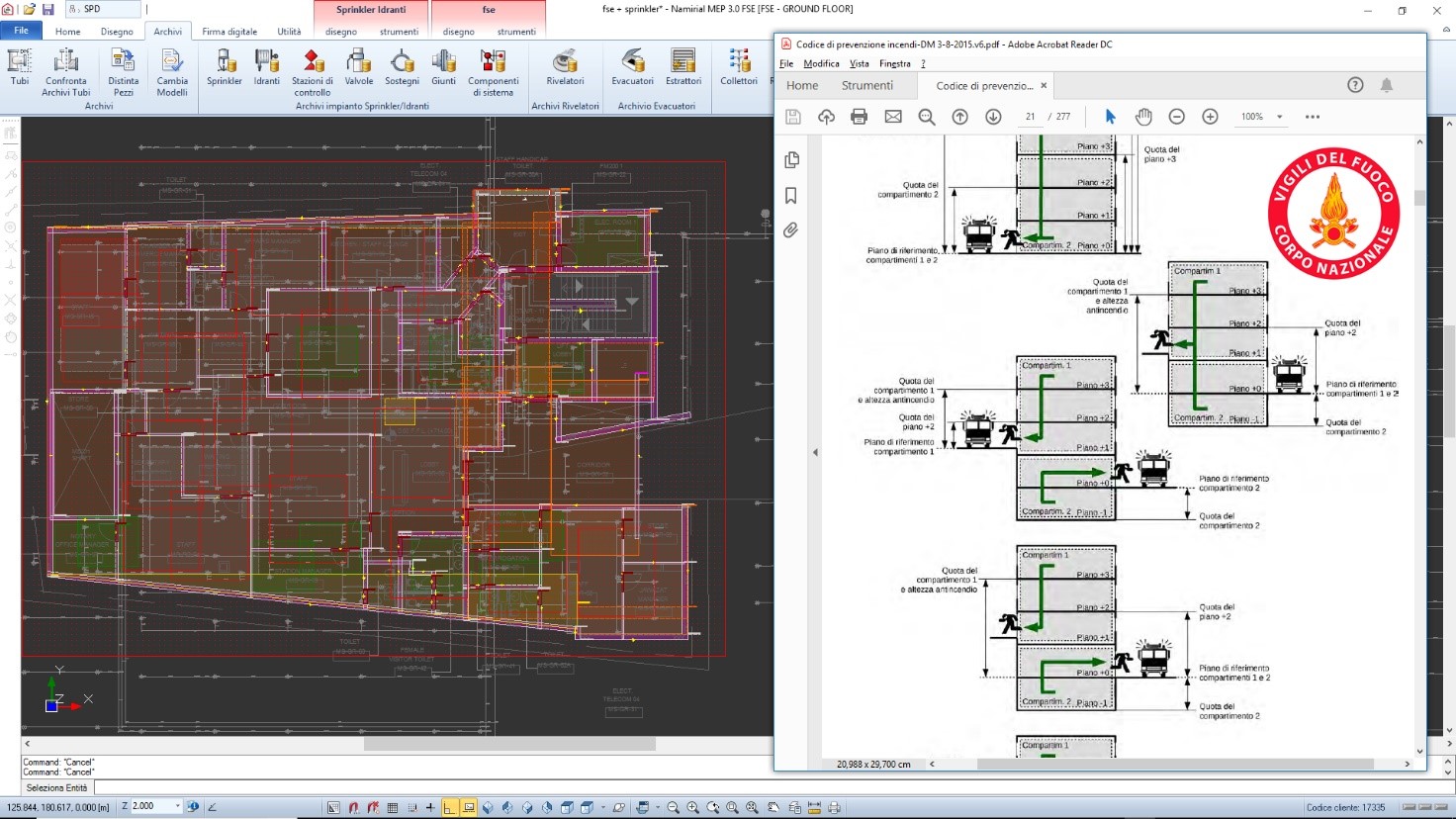The width and height of the screenshot is (1456, 819).
Task: Expand the Z elevation dropdown
Action: (x=178, y=806)
